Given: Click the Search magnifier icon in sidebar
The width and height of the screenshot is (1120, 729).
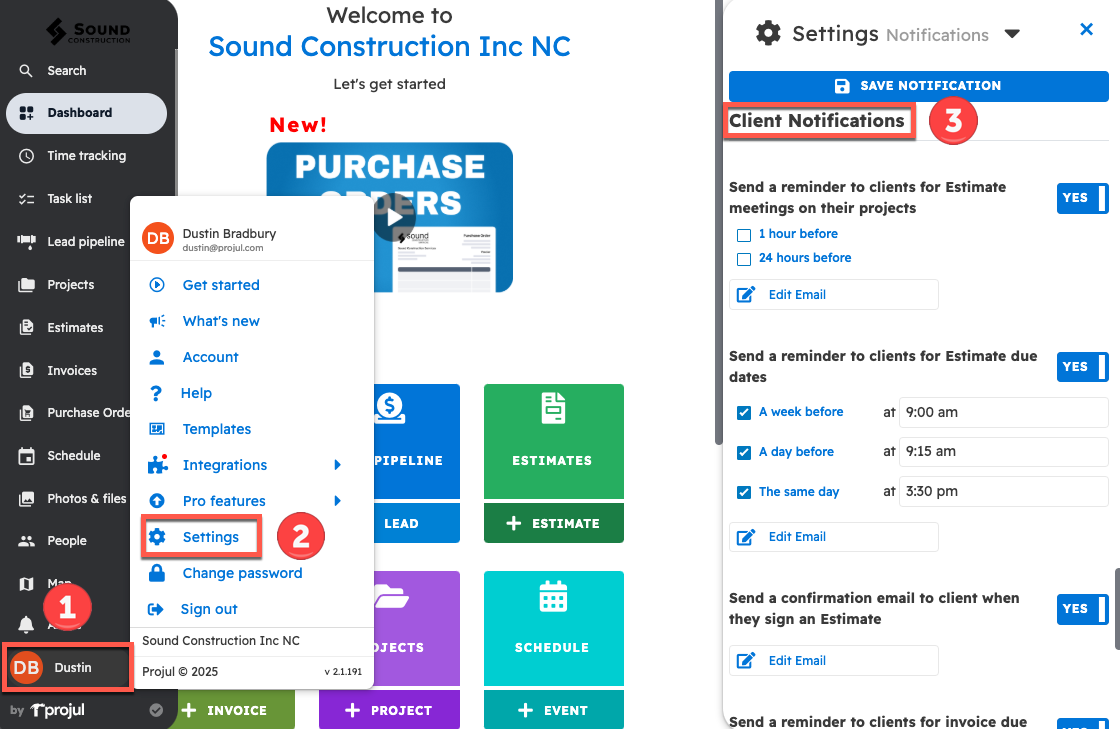Looking at the screenshot, I should (26, 71).
